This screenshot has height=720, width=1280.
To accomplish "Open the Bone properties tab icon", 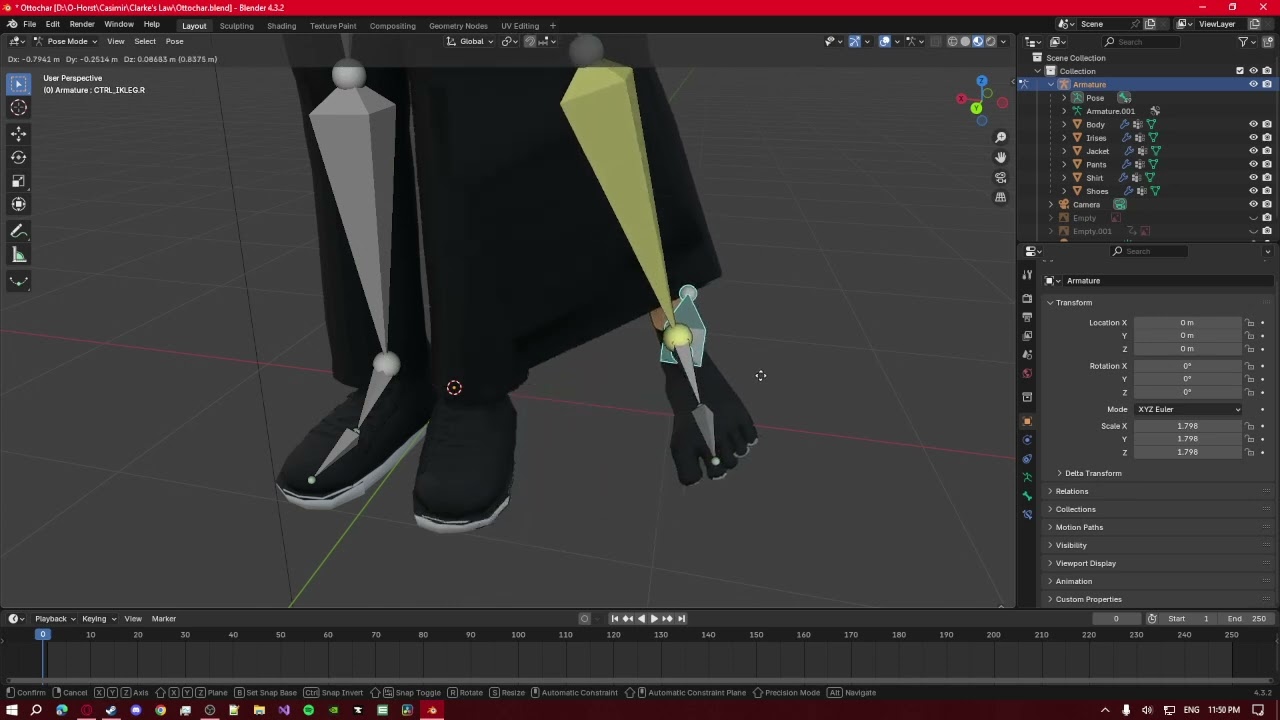I will tap(1027, 496).
